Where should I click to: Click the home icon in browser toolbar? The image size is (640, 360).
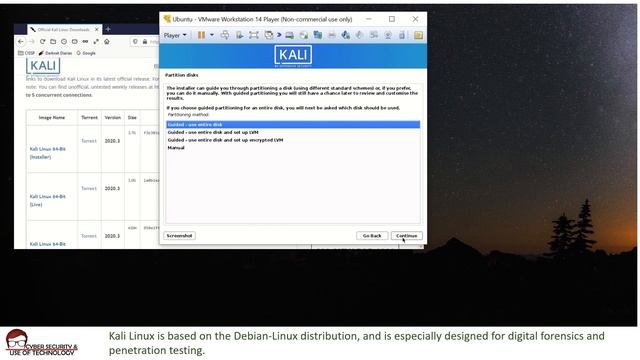point(107,41)
